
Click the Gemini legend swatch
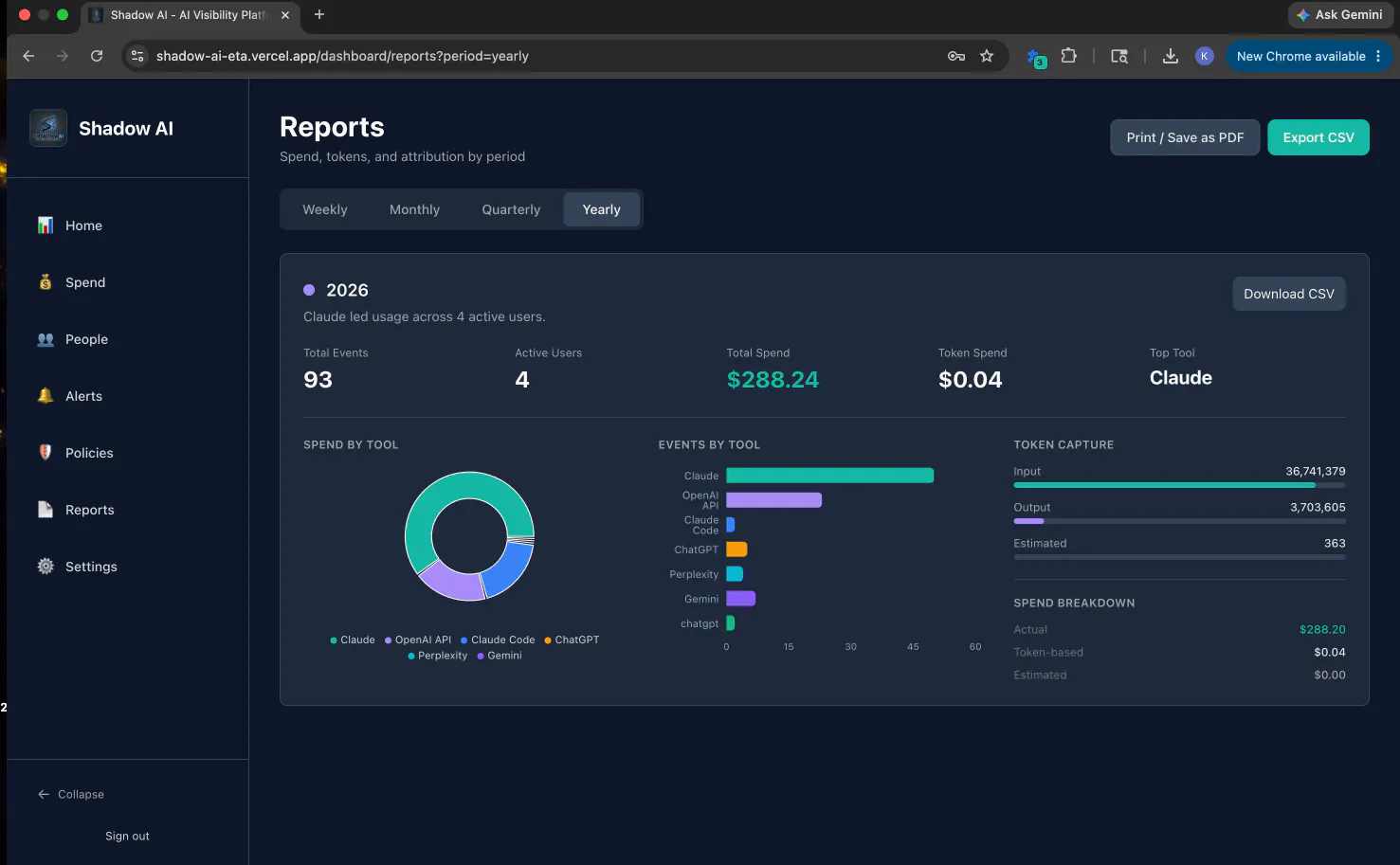[x=481, y=656]
